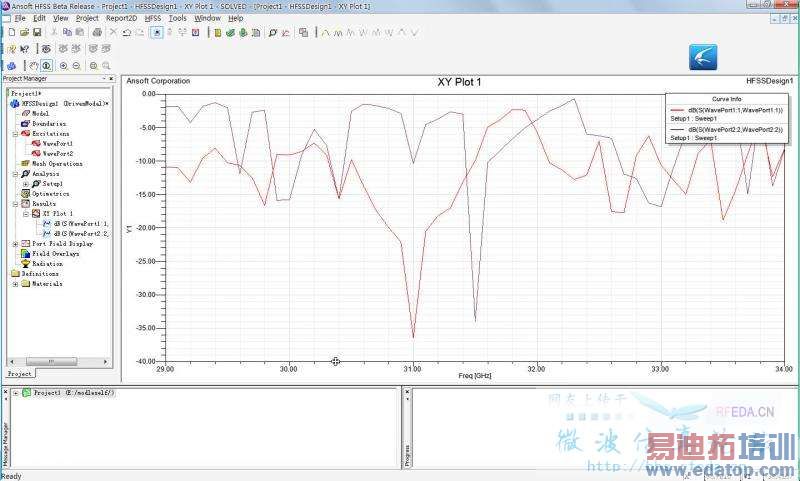Viewport: 800px width, 481px height.
Task: Click the first curve marker toolbar icon
Action: point(326,33)
